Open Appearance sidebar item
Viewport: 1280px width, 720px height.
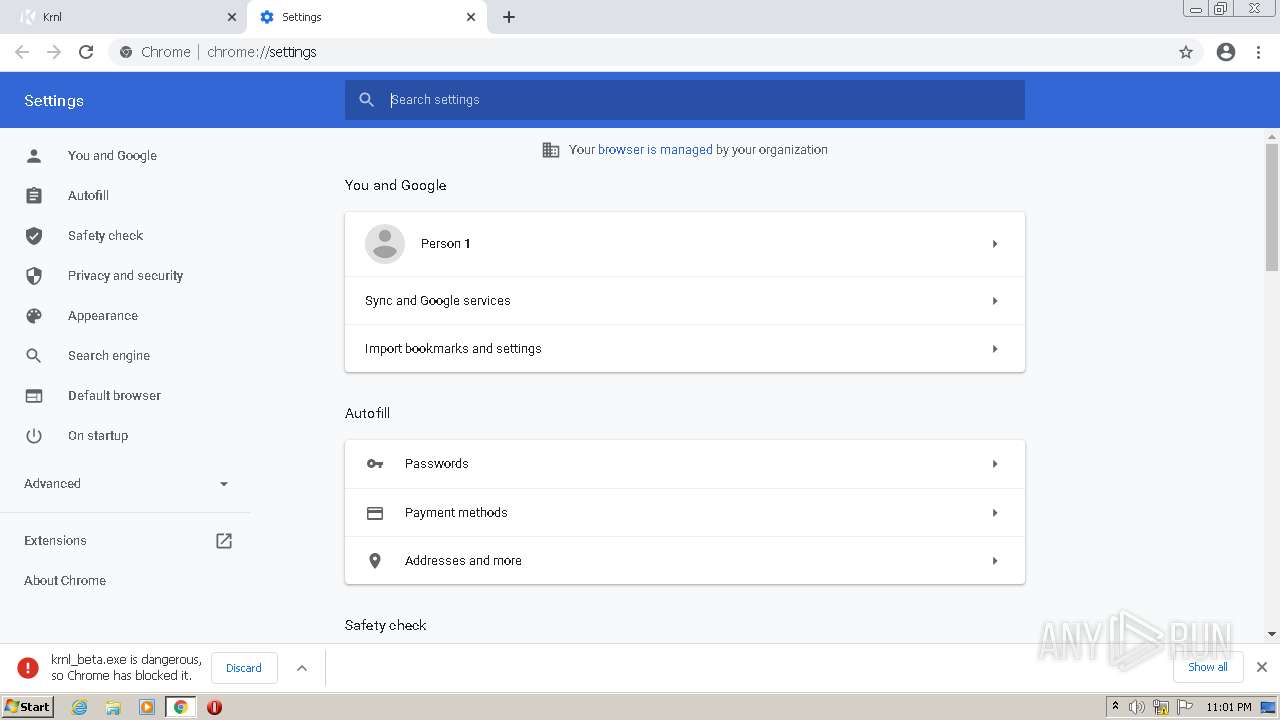(103, 316)
